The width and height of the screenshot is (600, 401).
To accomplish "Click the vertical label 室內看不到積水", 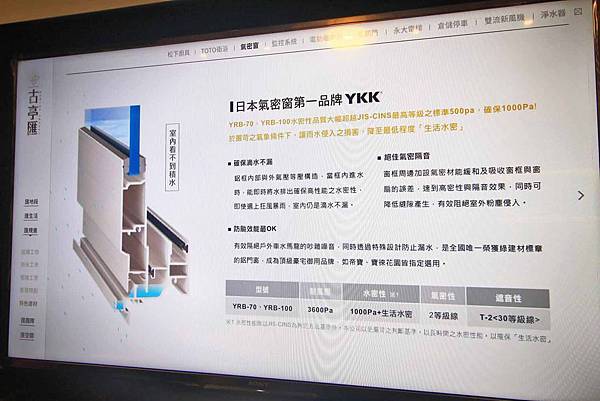I will point(172,157).
